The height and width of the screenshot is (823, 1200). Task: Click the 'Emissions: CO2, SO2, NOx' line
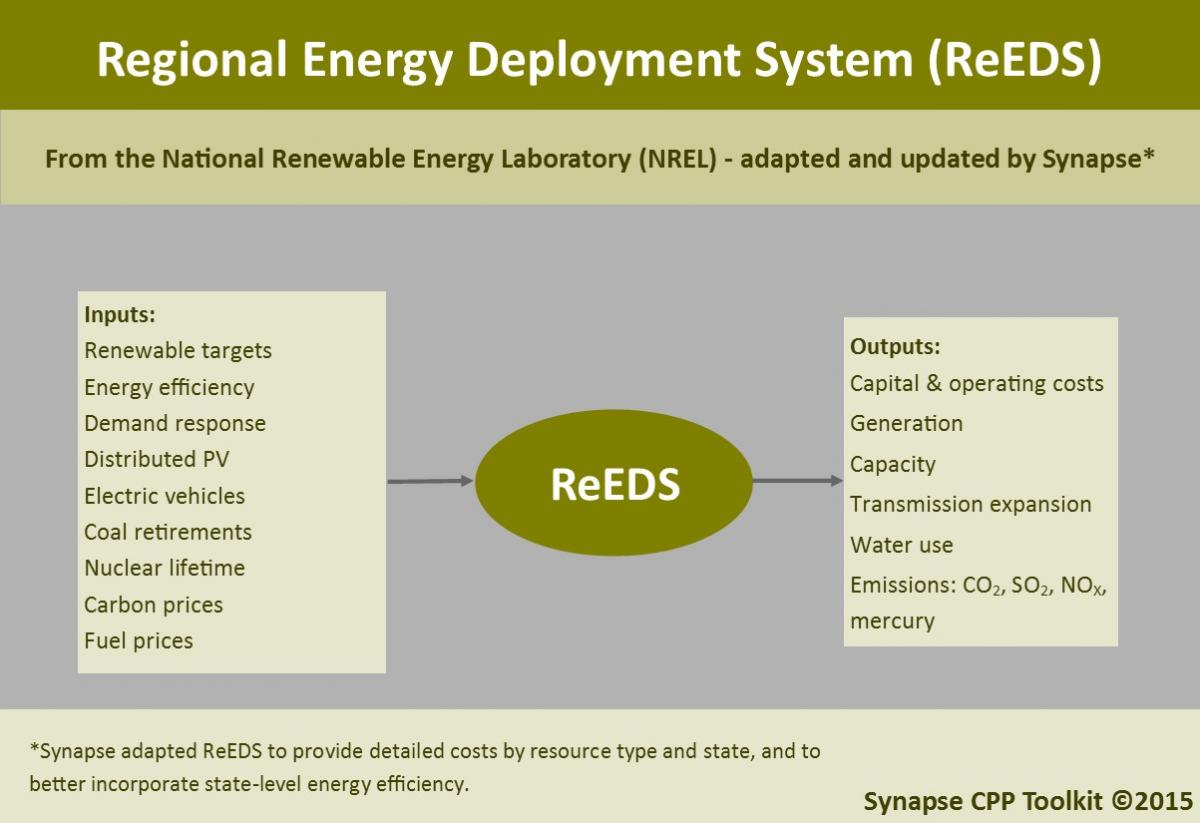pyautogui.click(x=979, y=586)
